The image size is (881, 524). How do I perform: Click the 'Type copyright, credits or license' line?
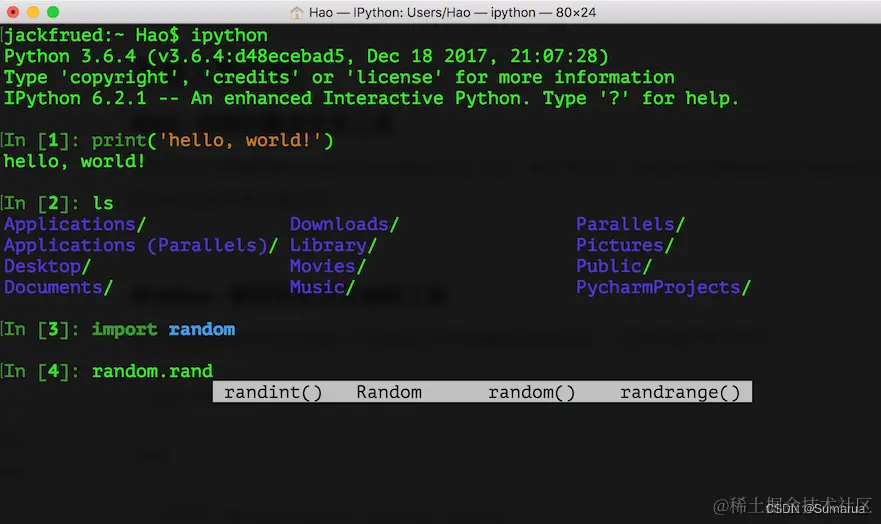tap(339, 78)
